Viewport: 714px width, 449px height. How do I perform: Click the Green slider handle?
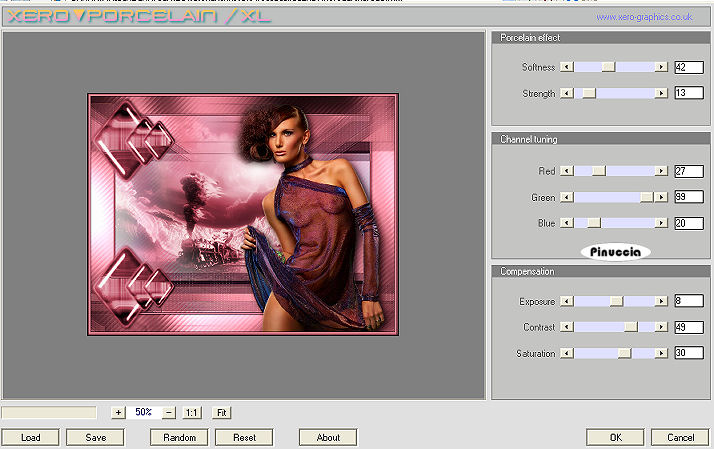point(647,197)
